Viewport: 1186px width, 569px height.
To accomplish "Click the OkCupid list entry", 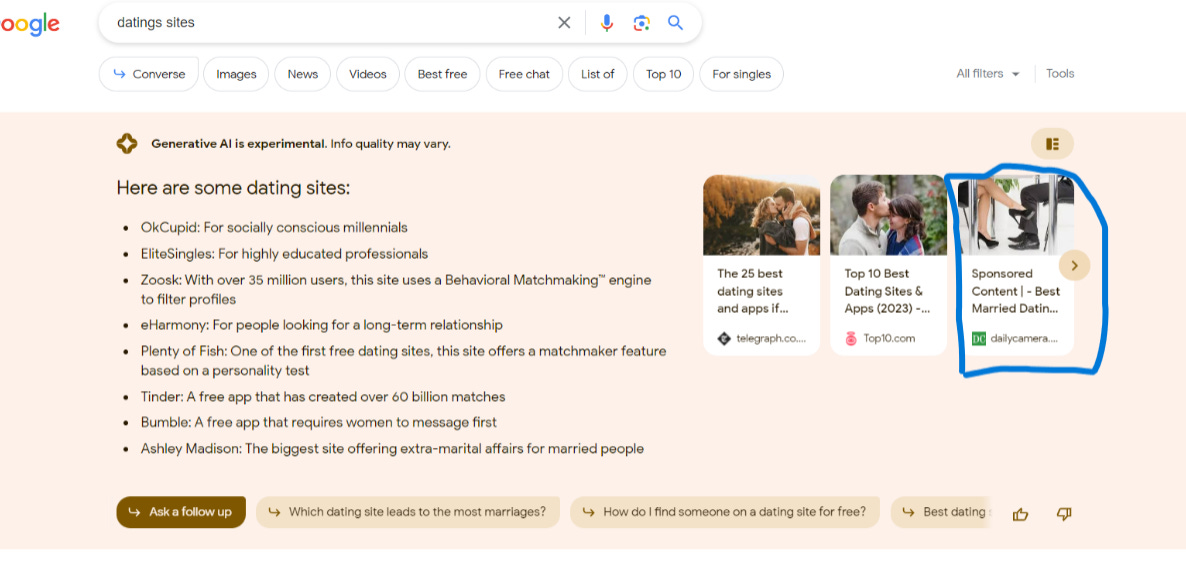I will point(274,228).
